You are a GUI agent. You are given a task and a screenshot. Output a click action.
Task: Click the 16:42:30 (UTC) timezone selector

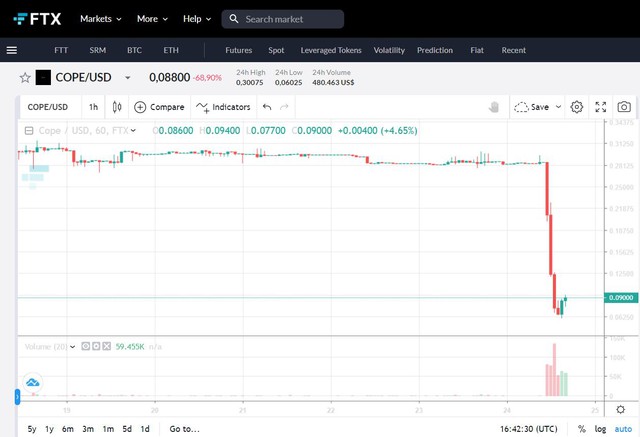point(529,429)
